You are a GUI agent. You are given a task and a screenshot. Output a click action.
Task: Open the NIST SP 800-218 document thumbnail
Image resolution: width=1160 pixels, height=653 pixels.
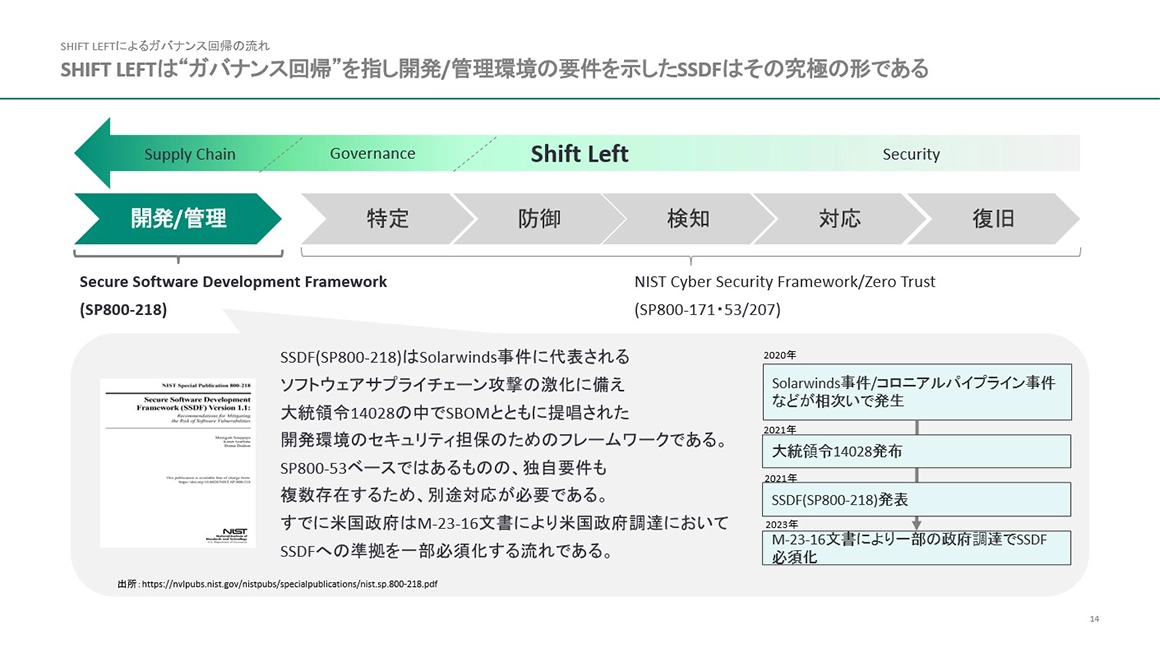178,463
